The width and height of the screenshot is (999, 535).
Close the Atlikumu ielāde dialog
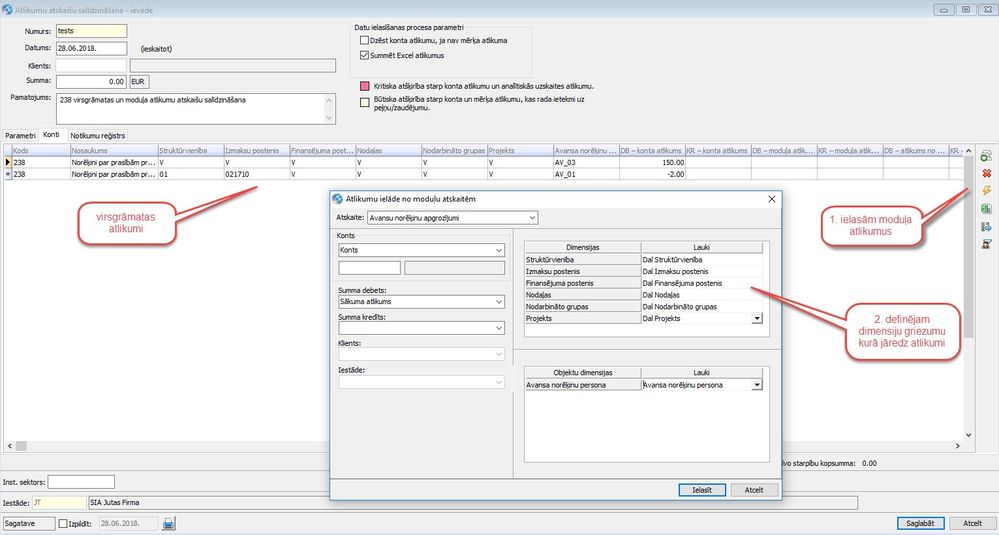[x=771, y=199]
